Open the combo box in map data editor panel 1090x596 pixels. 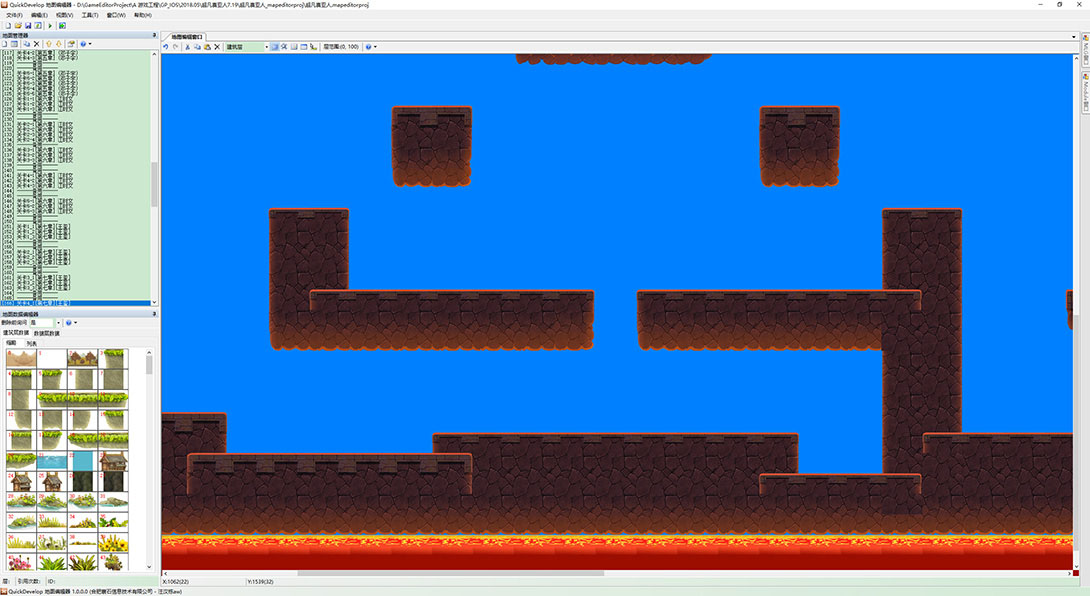[46, 323]
